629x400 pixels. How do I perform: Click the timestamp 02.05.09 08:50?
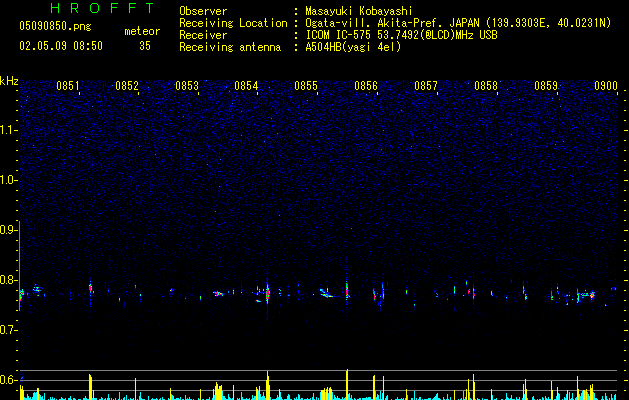point(61,46)
